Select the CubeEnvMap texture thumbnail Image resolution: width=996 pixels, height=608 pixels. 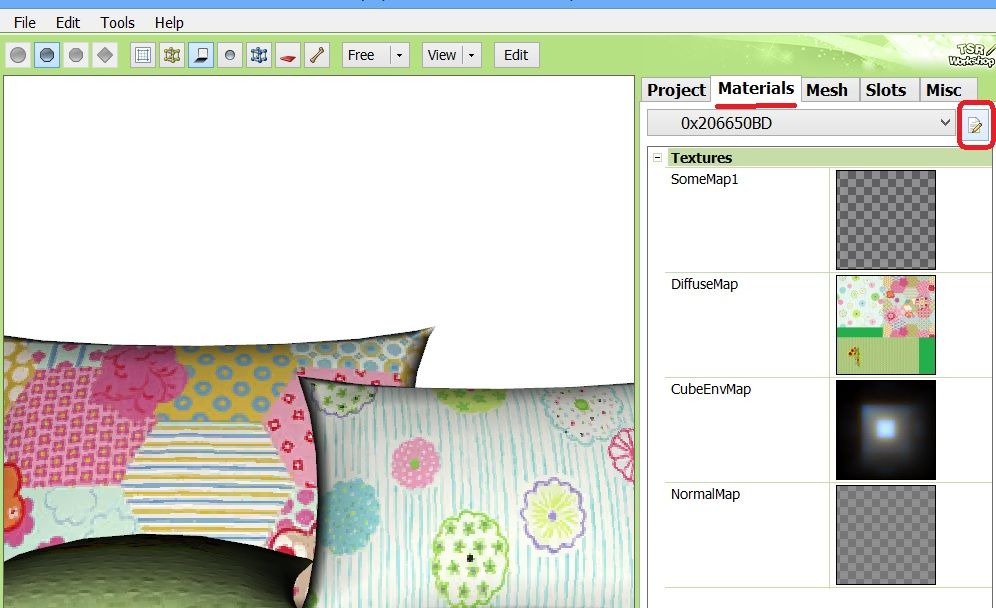coord(885,430)
